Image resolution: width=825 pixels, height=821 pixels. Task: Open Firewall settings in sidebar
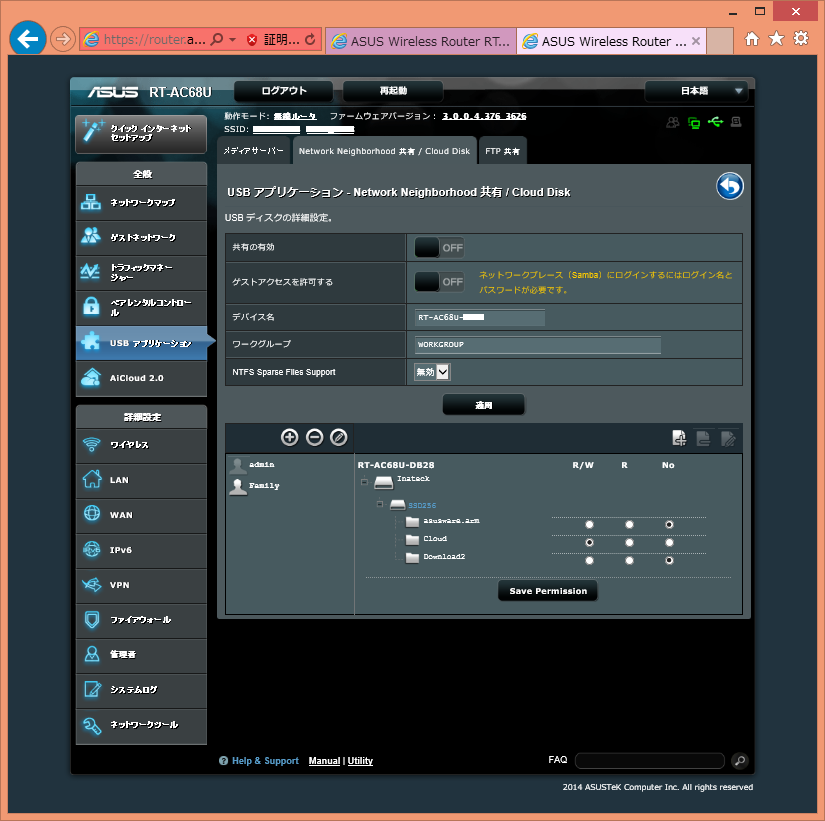pyautogui.click(x=141, y=620)
